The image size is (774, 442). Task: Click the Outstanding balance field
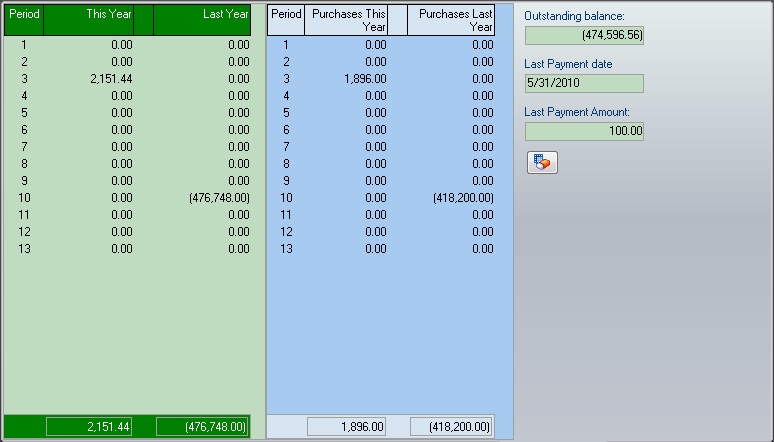coord(584,35)
